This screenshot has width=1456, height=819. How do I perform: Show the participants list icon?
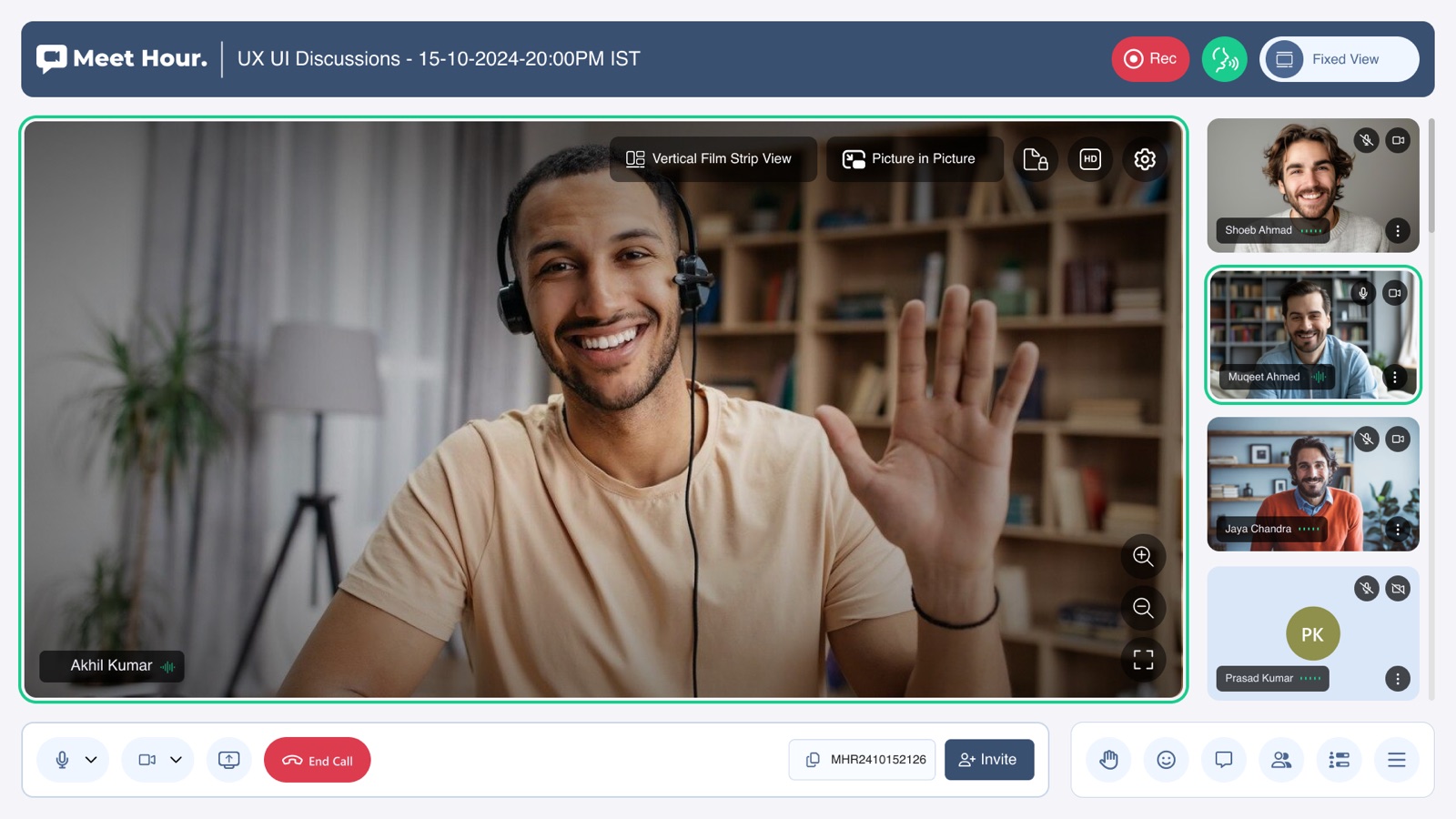(x=1281, y=760)
